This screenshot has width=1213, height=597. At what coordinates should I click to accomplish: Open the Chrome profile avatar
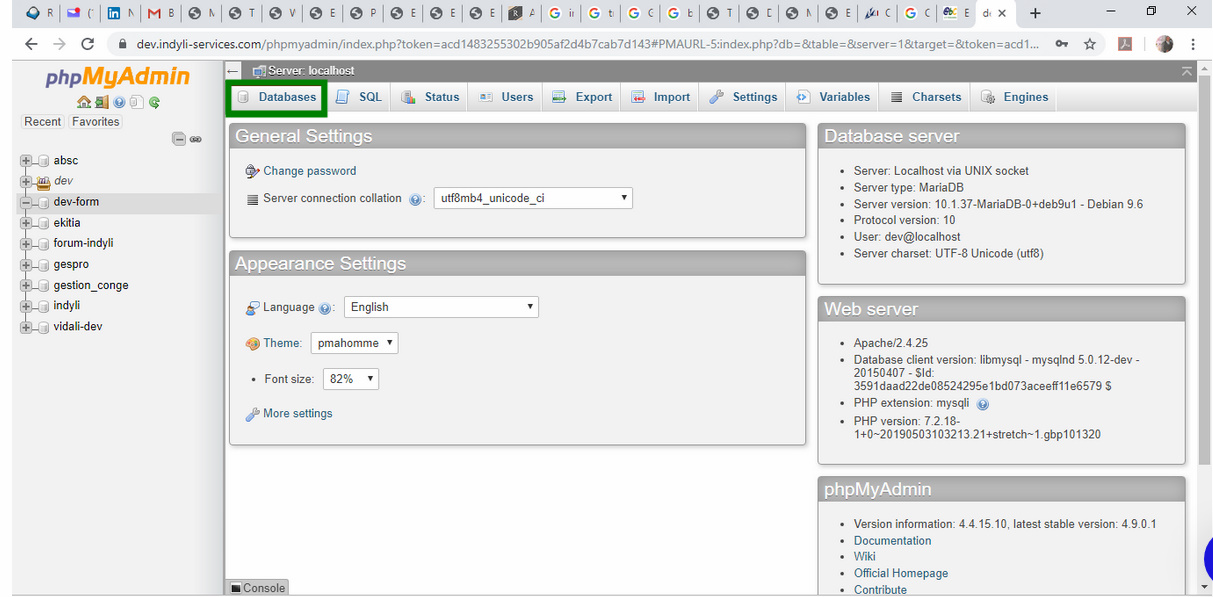coord(1164,44)
